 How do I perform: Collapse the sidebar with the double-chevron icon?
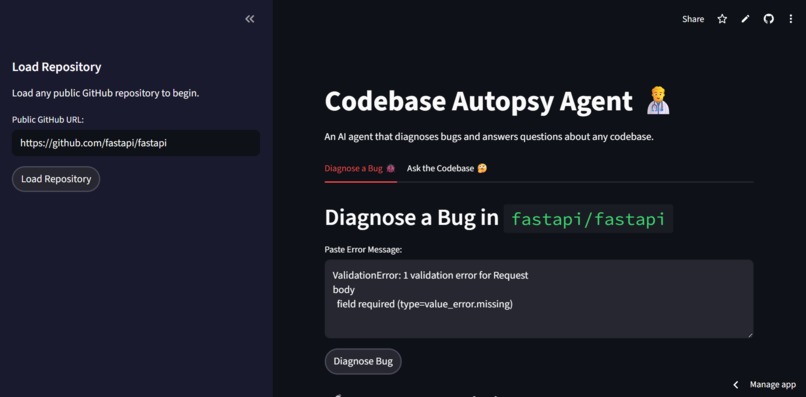pyautogui.click(x=250, y=19)
